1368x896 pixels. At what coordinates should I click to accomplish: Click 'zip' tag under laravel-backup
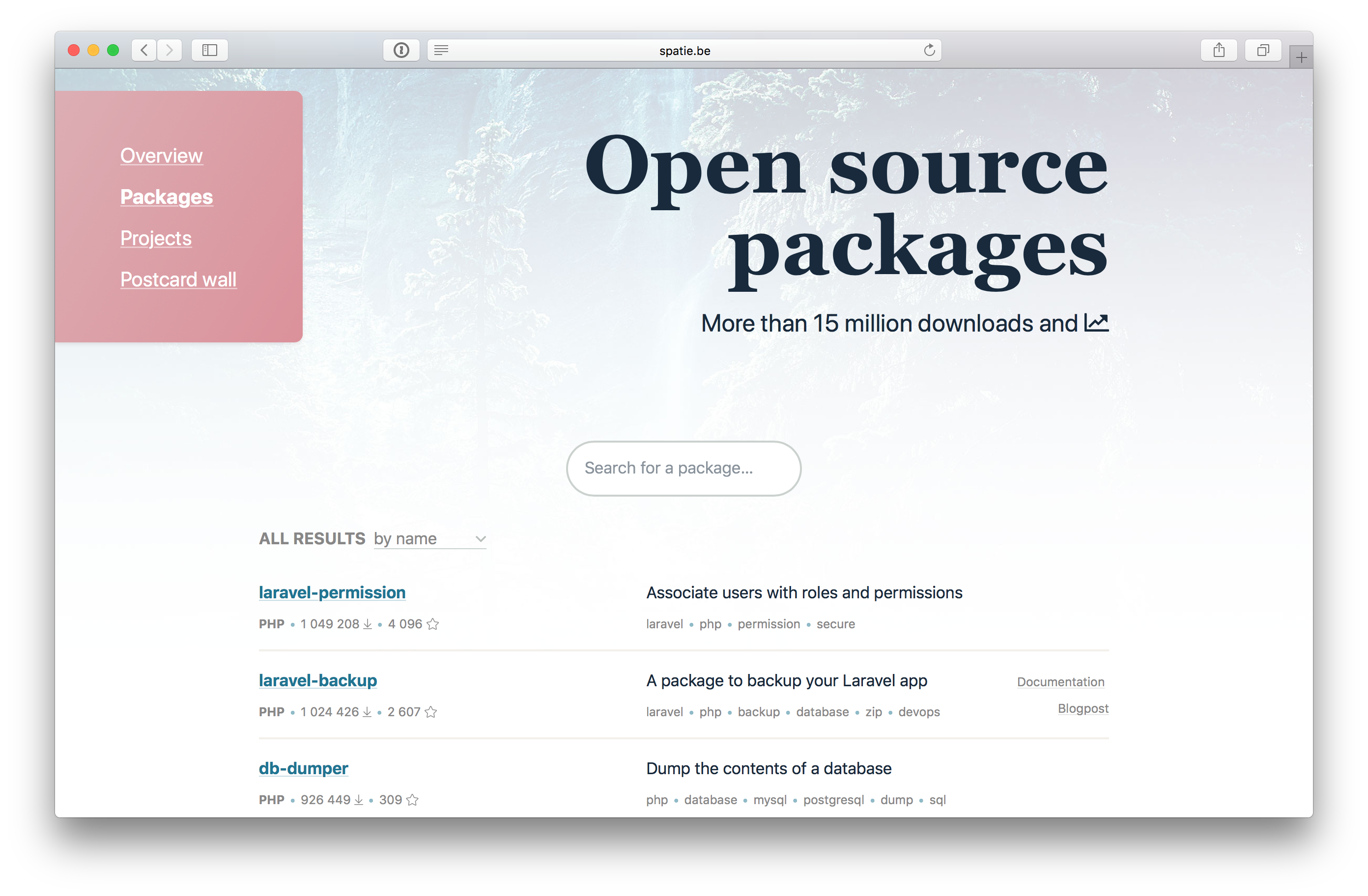(x=873, y=712)
